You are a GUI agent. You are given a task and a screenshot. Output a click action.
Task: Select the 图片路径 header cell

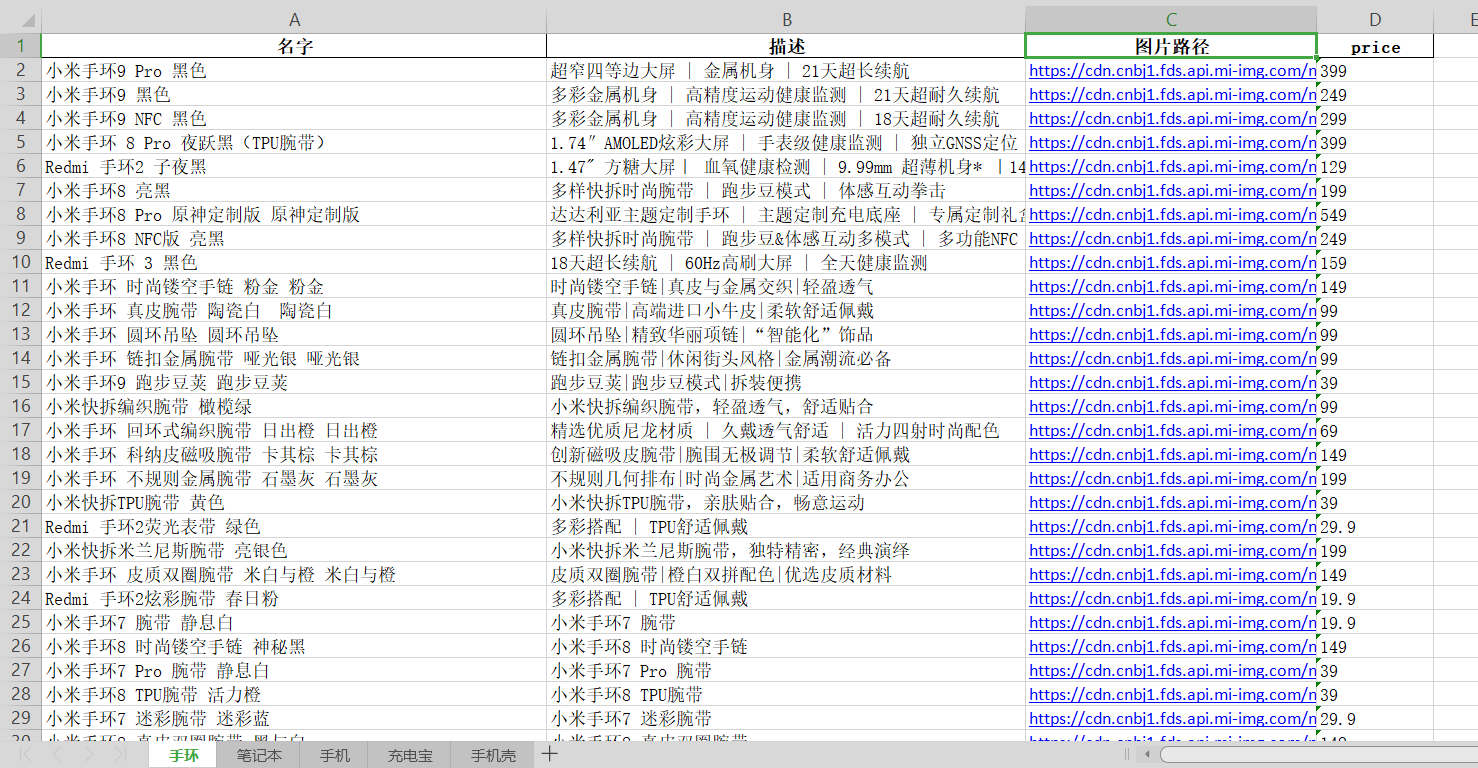coord(1171,46)
